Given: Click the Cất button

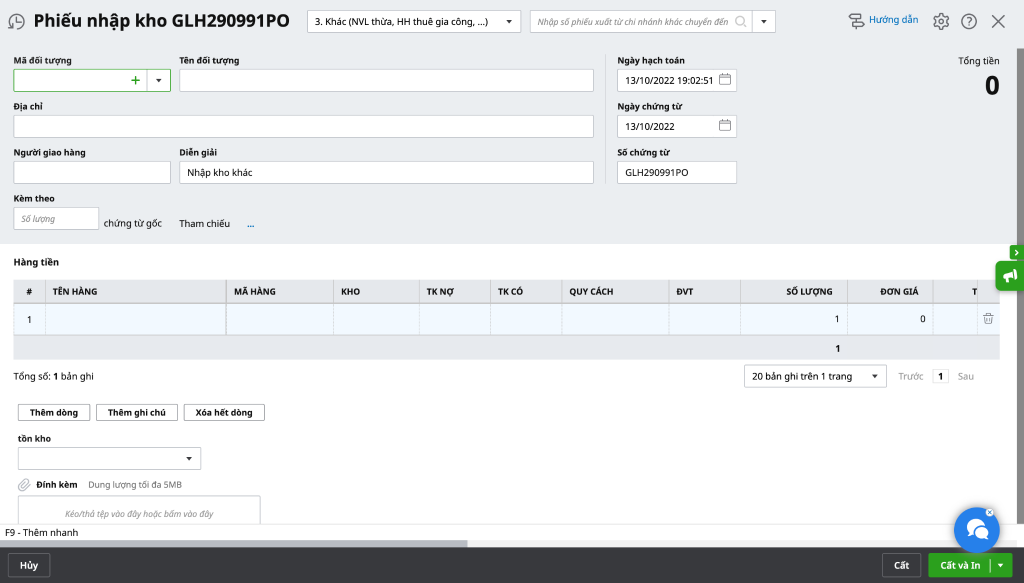Looking at the screenshot, I should [901, 565].
